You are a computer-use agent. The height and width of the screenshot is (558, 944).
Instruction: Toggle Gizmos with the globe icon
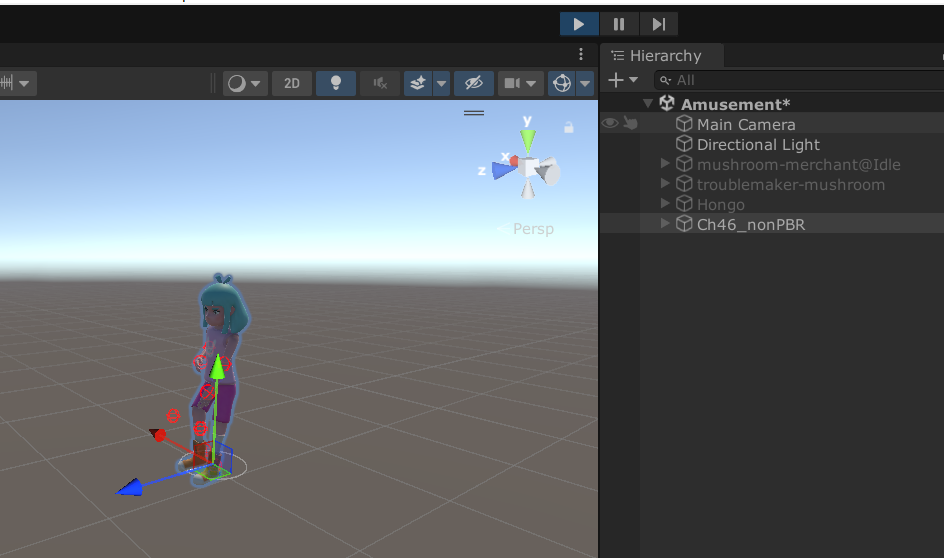coord(562,83)
